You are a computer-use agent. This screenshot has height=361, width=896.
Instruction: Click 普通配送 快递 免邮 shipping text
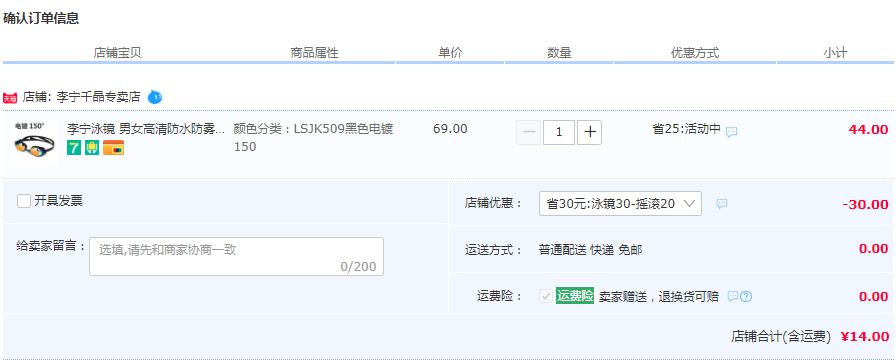(x=590, y=250)
